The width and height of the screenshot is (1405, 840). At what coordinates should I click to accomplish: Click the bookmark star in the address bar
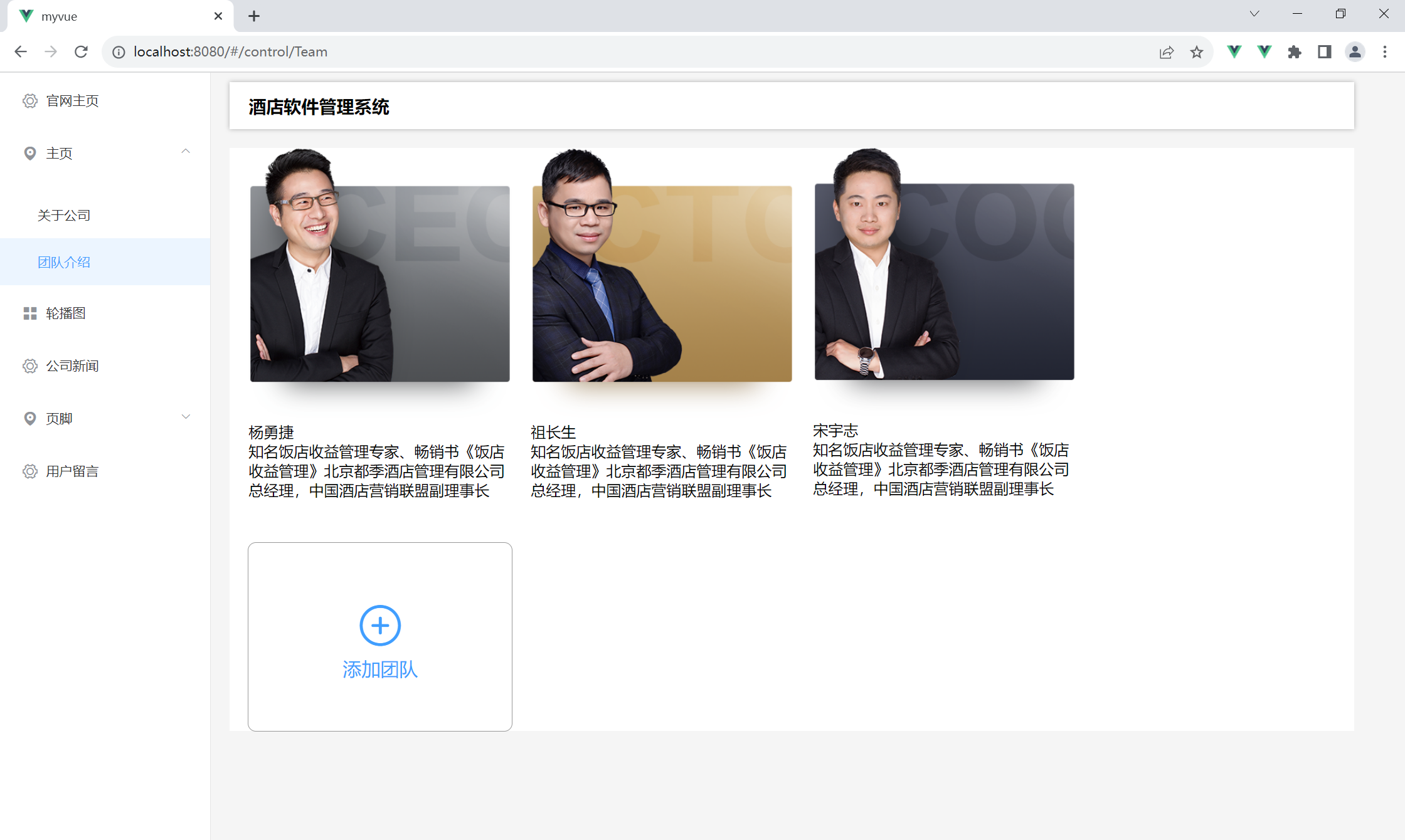1197,51
